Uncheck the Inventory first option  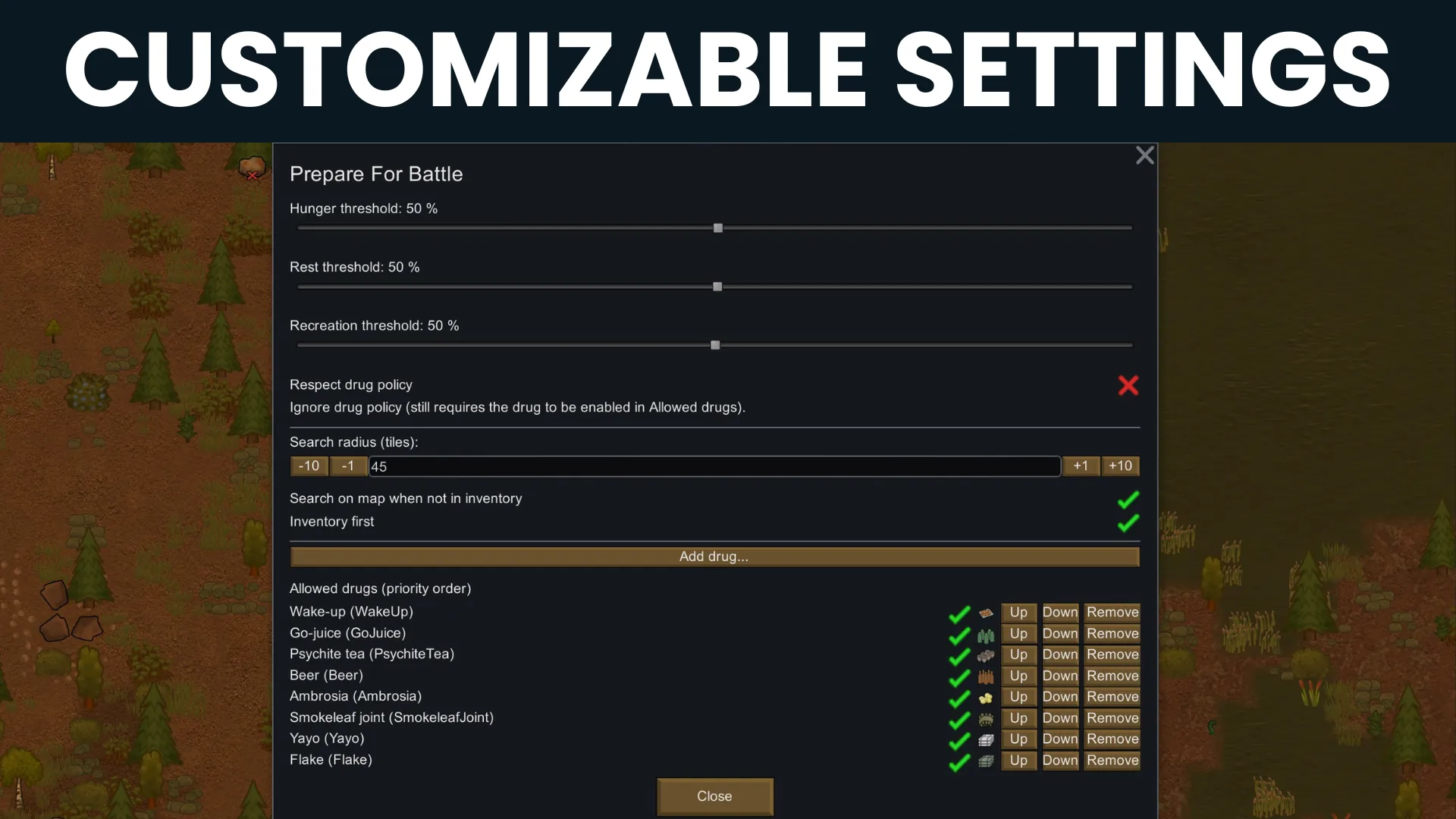[x=1128, y=522]
